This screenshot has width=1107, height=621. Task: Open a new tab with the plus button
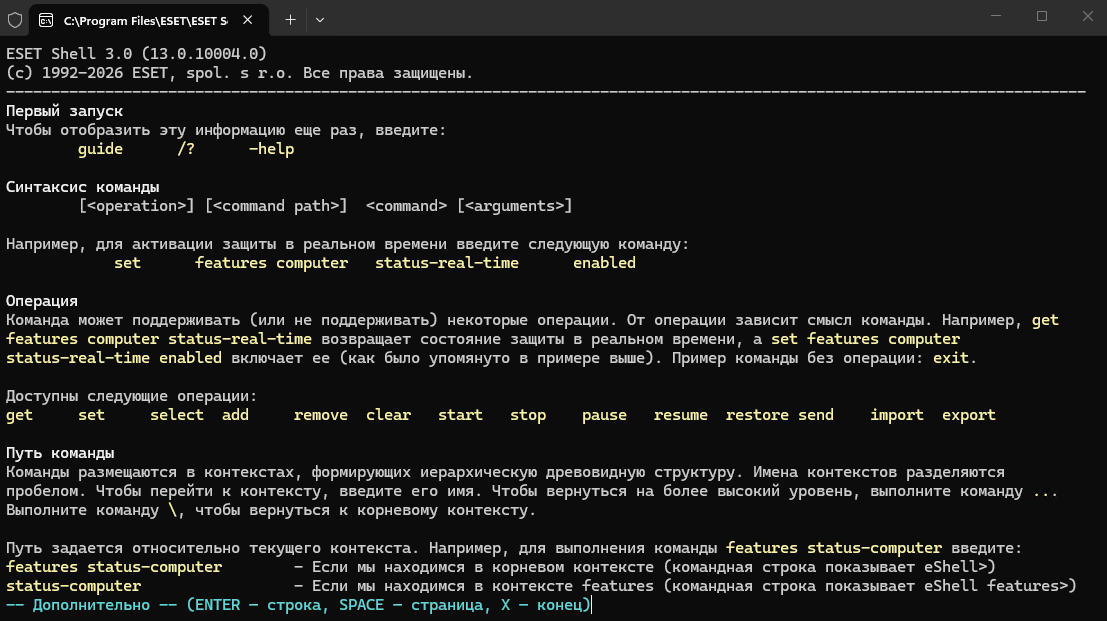(x=290, y=20)
